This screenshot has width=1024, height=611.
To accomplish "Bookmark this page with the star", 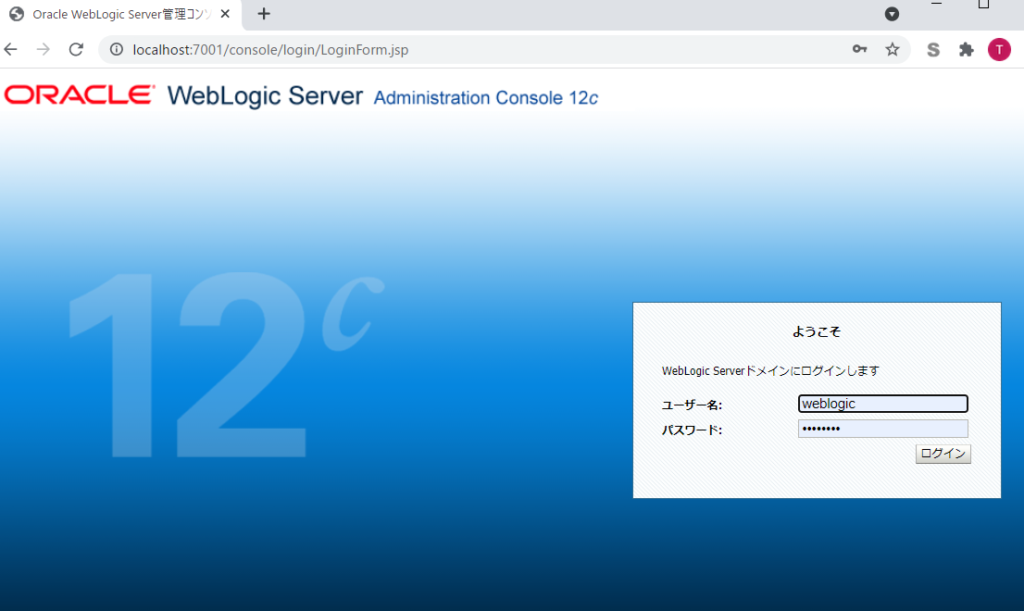I will [892, 50].
